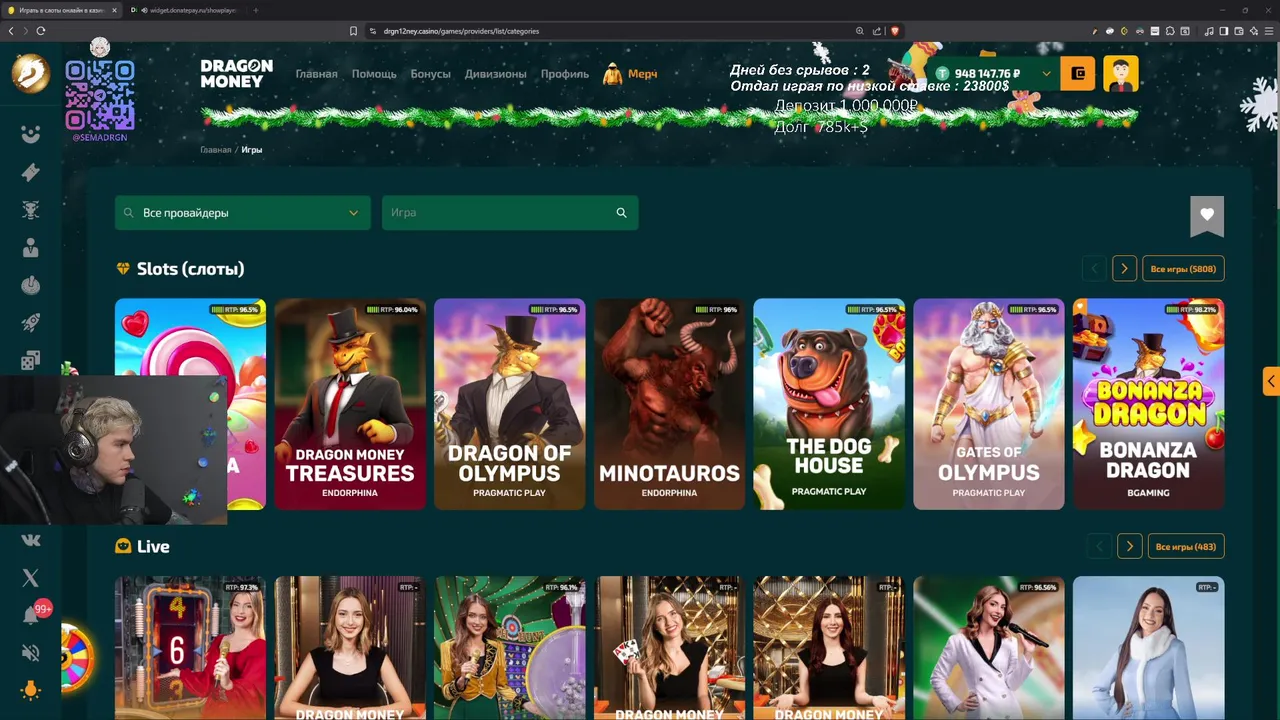Open the user avatar profile icon
1280x720 pixels.
coord(1121,73)
